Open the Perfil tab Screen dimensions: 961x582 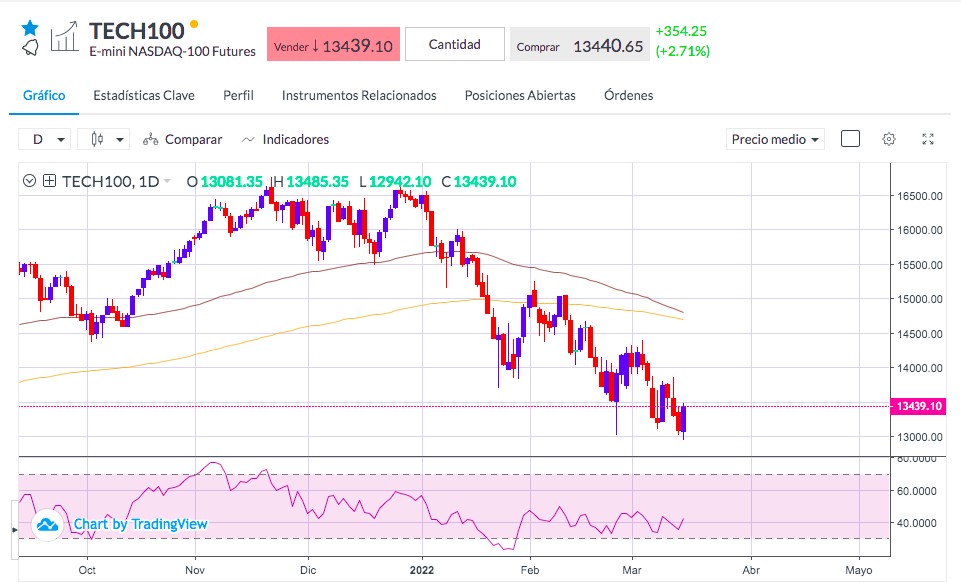pyautogui.click(x=238, y=96)
